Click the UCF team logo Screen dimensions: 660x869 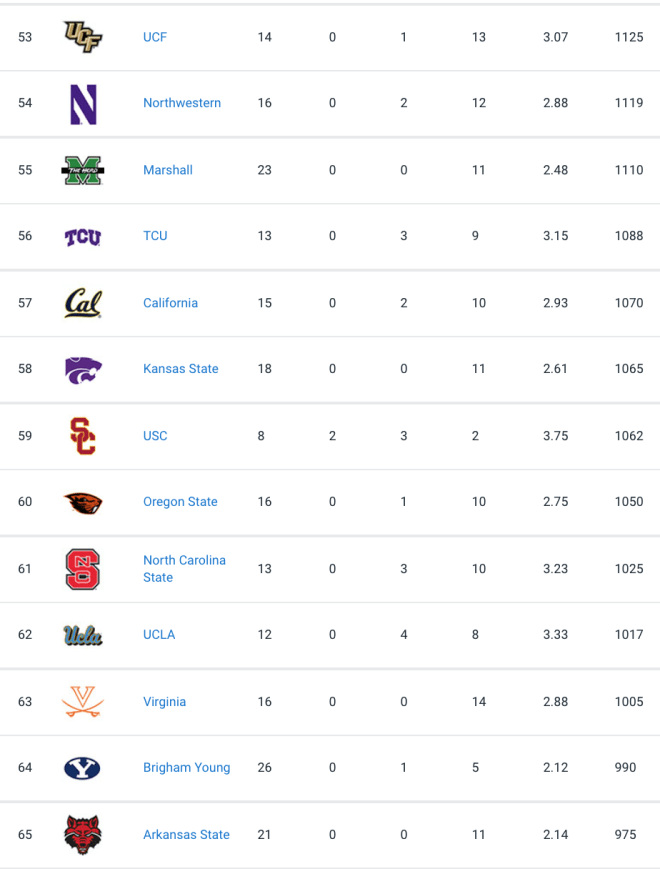click(83, 37)
